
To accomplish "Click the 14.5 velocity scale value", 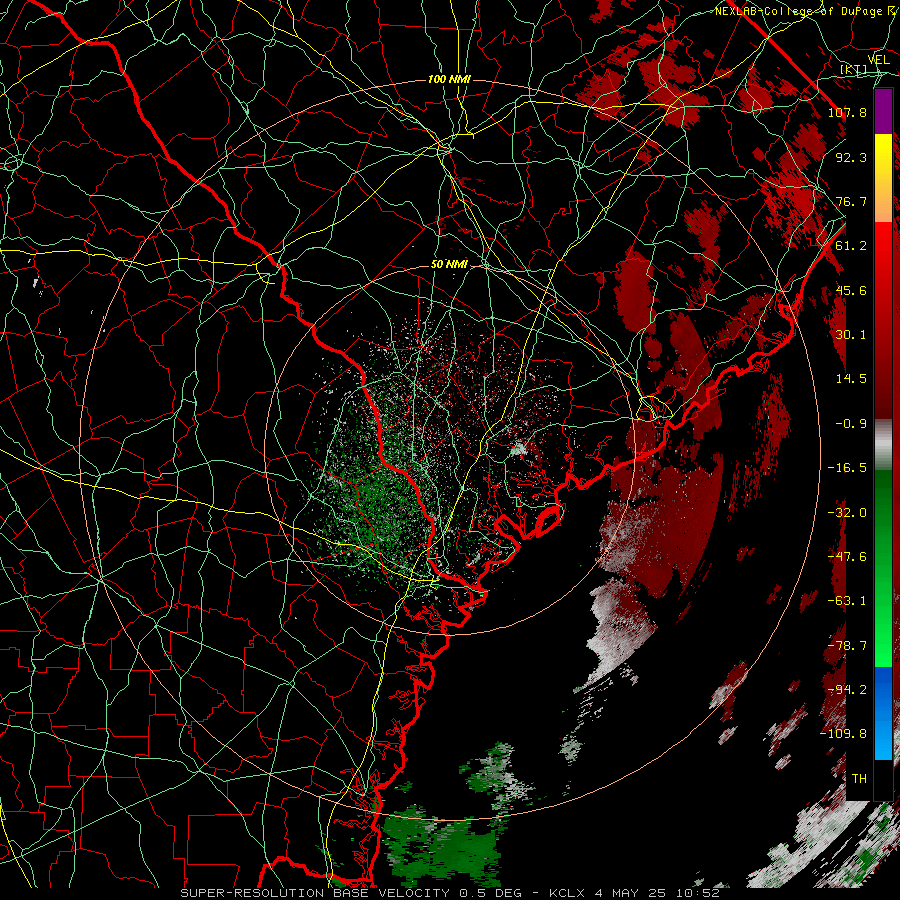I will [x=851, y=379].
